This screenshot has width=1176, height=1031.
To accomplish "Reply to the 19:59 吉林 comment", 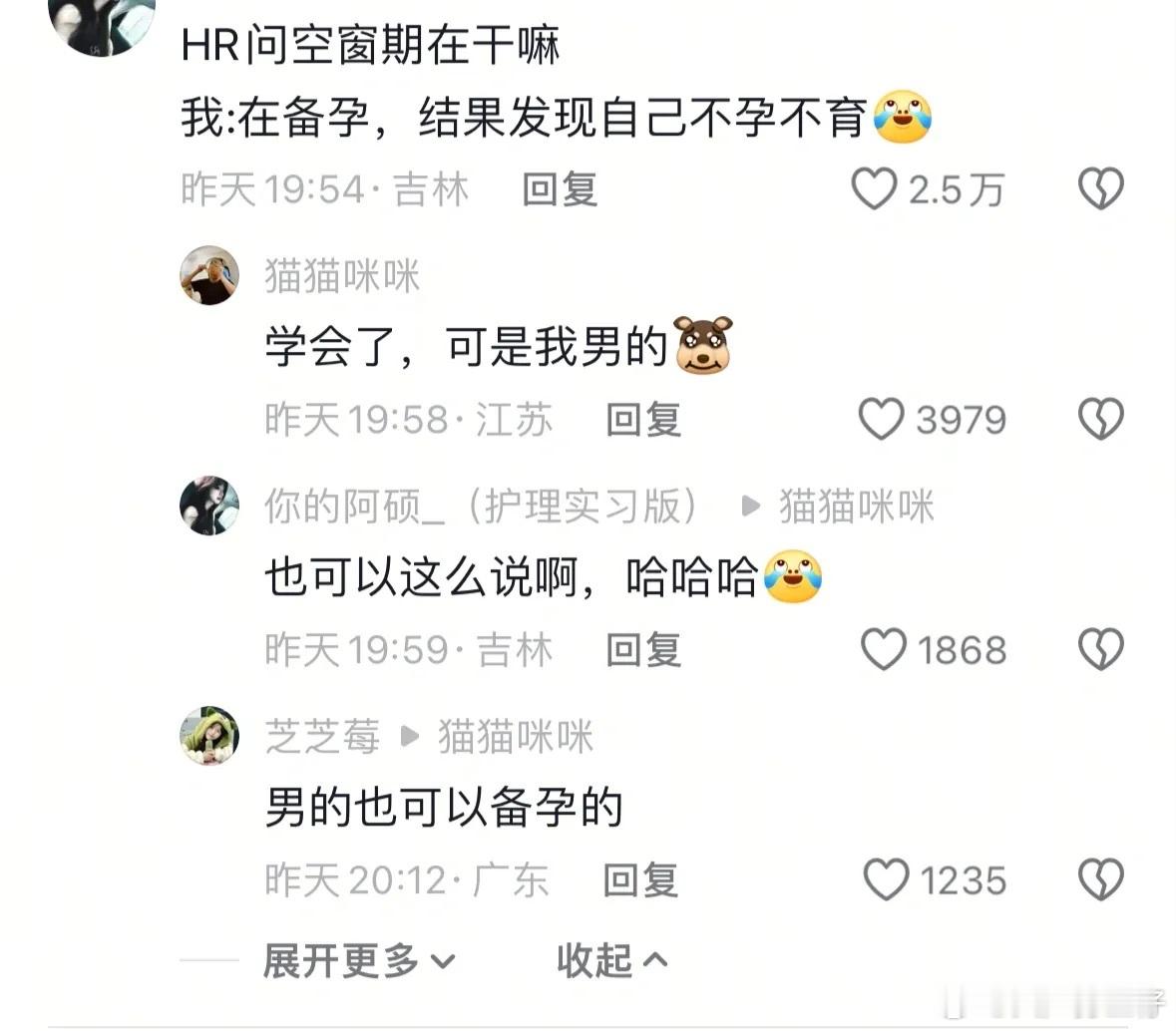I will click(x=643, y=649).
